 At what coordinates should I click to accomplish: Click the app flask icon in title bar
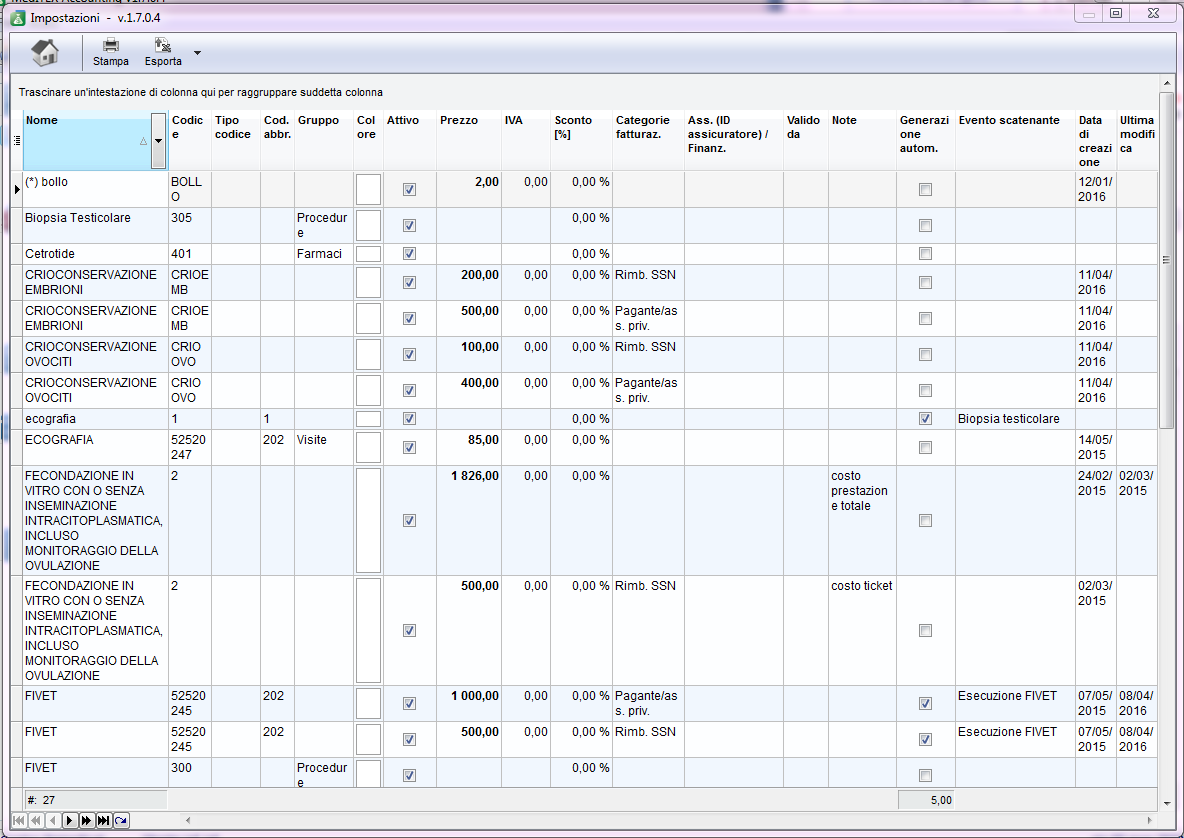click(18, 17)
